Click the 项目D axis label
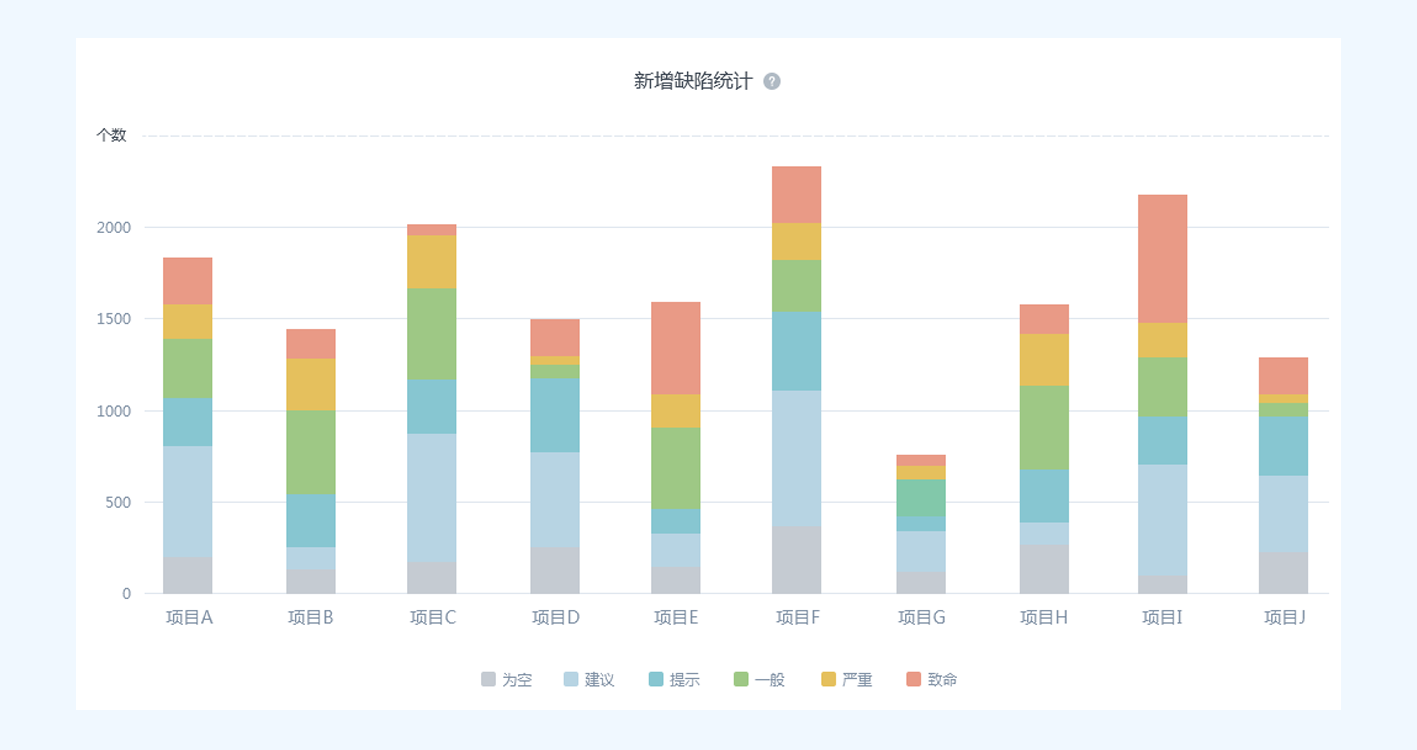Image resolution: width=1417 pixels, height=750 pixels. [555, 618]
